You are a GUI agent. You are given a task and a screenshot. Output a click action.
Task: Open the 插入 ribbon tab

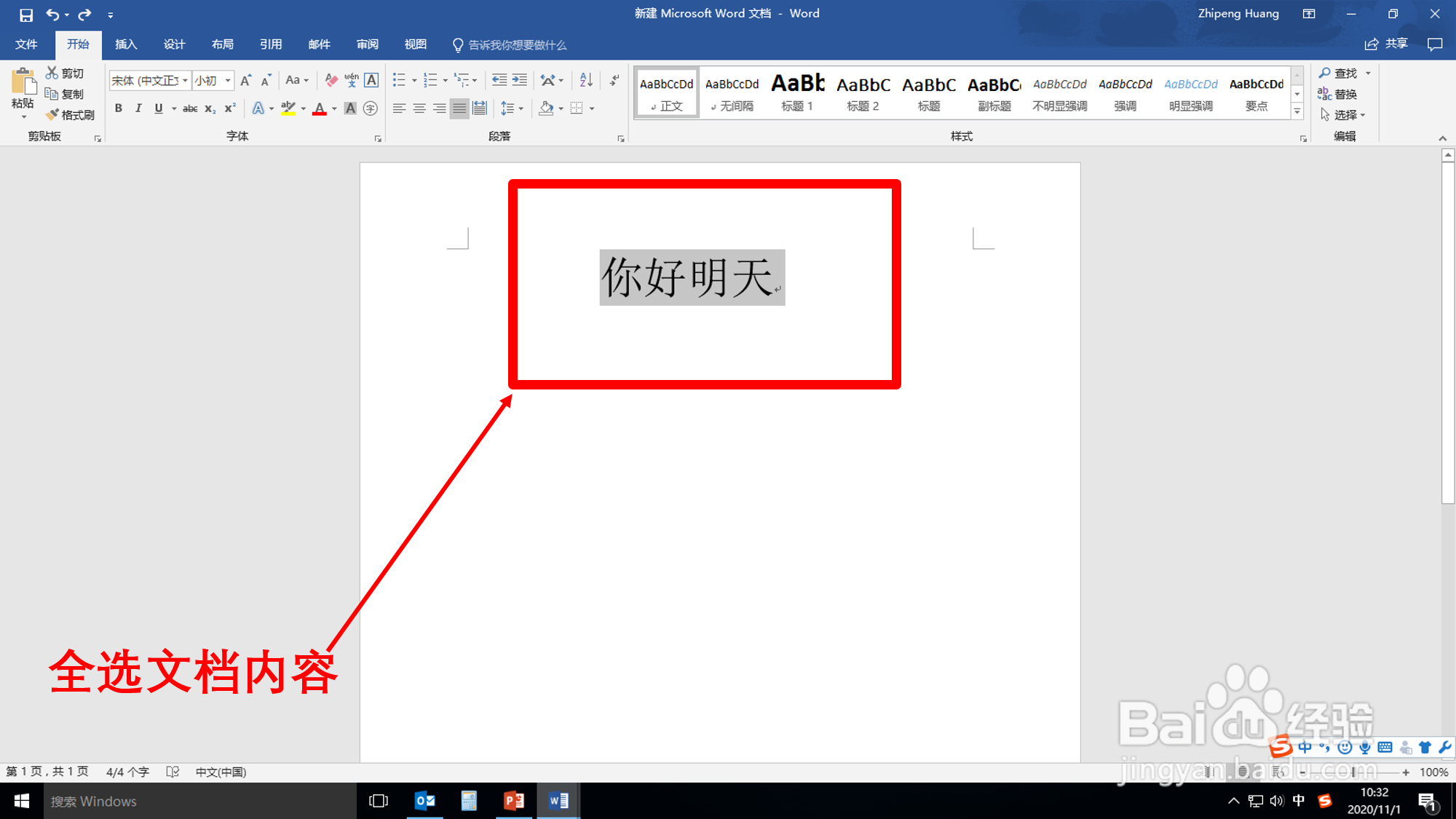click(x=126, y=44)
